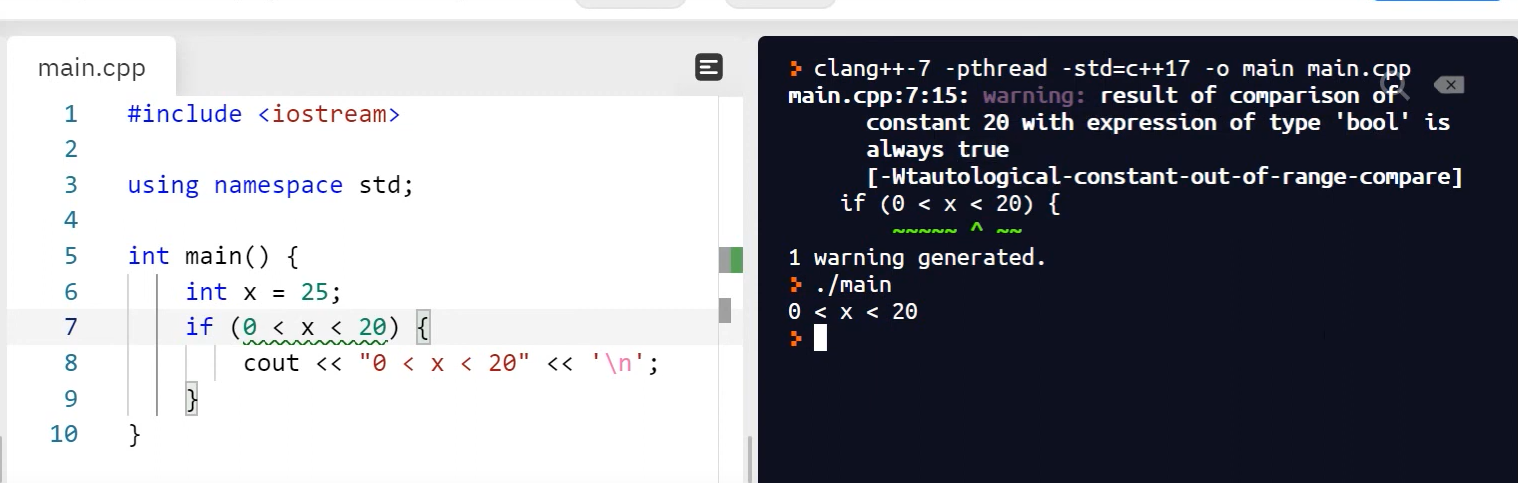
Task: Click 'using namespace std;' on line 3
Action: click(x=270, y=185)
